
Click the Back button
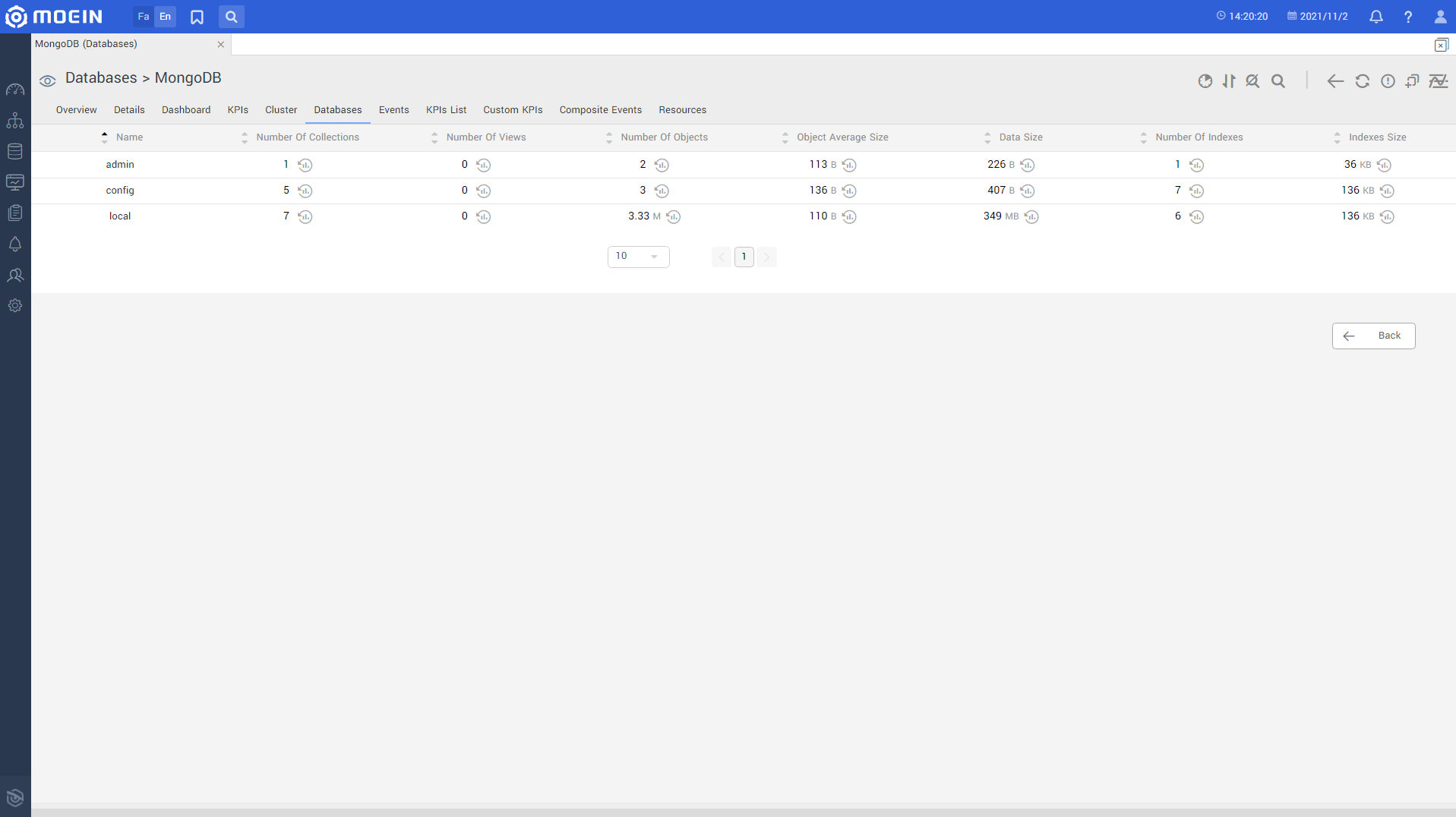point(1373,336)
